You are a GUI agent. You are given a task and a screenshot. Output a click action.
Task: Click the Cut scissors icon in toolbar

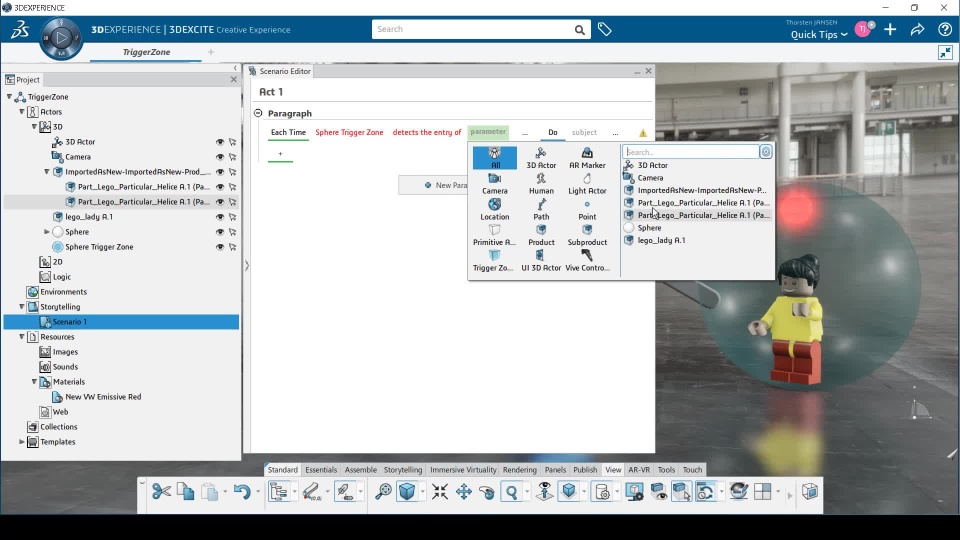[160, 491]
